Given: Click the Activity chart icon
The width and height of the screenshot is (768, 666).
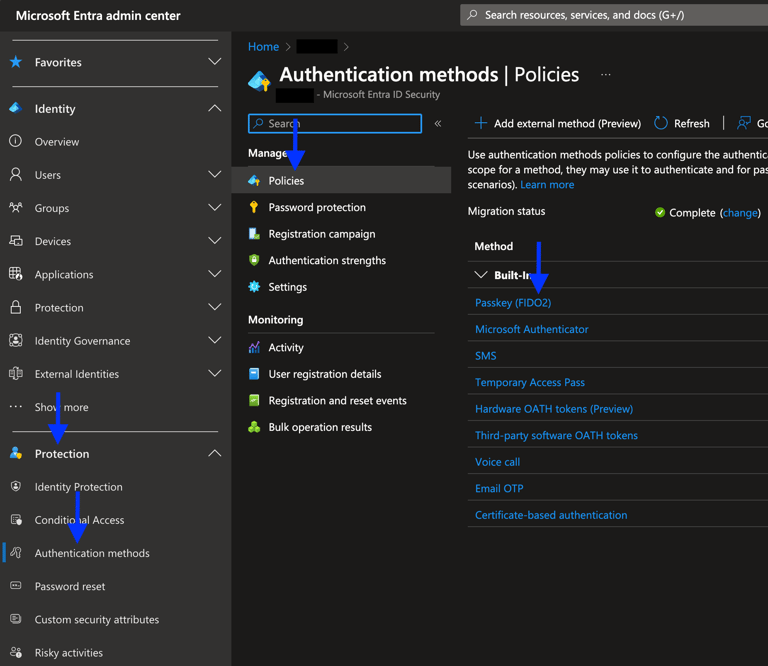Looking at the screenshot, I should (x=254, y=347).
